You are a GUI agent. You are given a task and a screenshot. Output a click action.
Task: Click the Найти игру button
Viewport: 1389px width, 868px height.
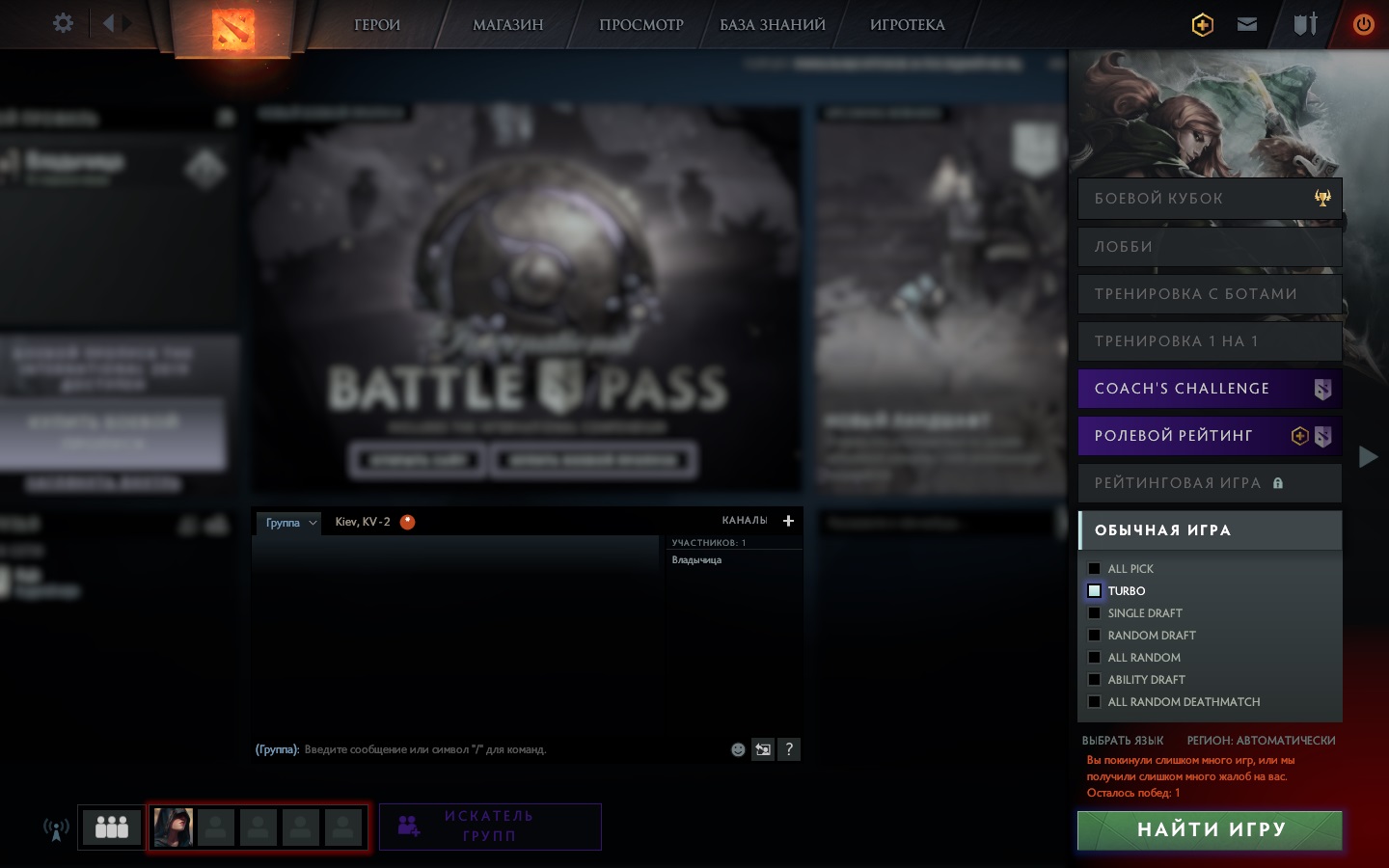1210,830
